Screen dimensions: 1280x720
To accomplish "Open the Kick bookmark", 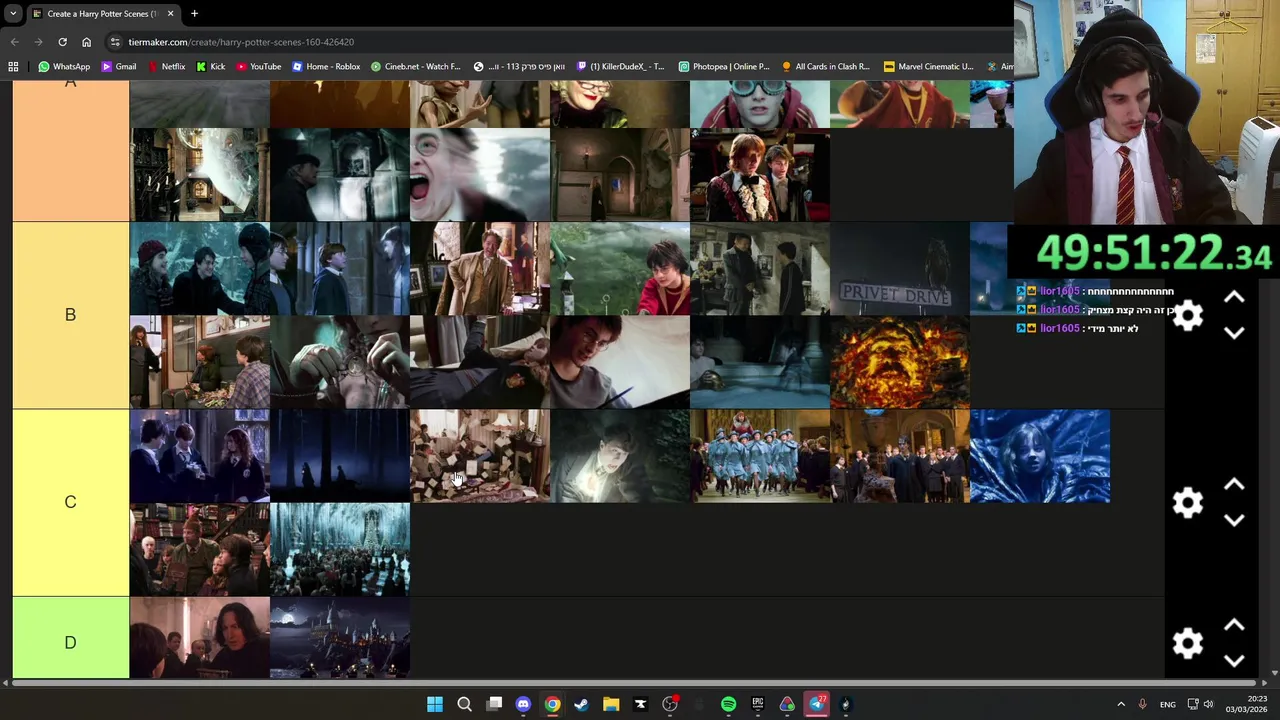I will coord(211,67).
